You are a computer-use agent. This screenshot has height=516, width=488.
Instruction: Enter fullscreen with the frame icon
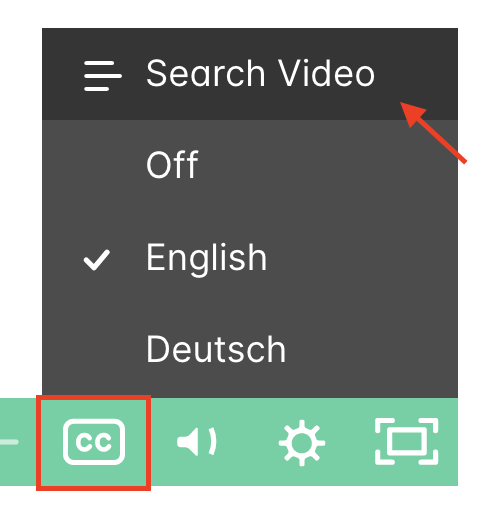406,441
